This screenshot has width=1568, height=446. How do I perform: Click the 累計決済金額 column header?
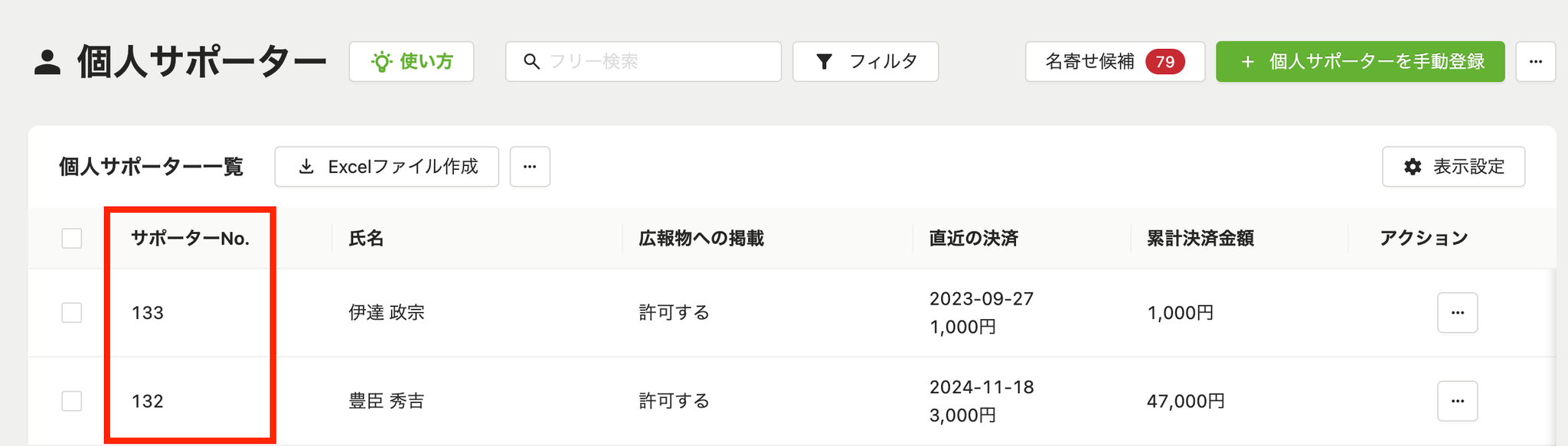[1200, 238]
